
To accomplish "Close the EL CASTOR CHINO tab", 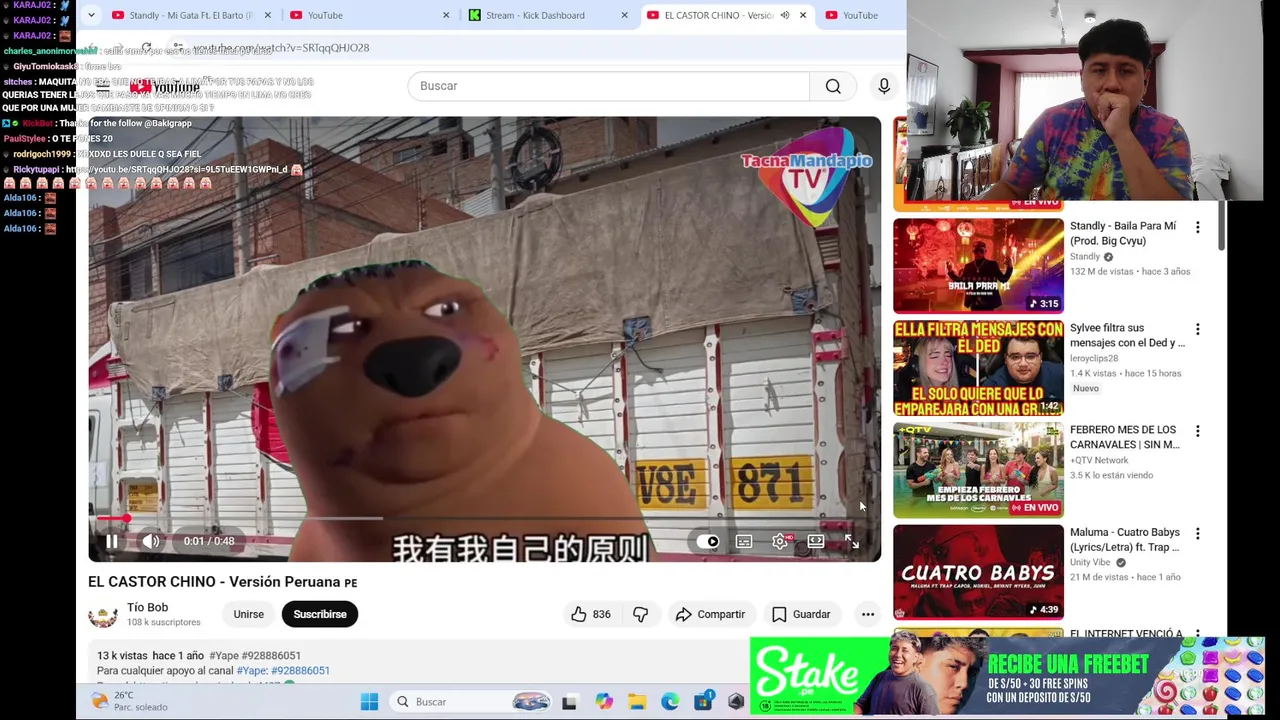I will click(802, 15).
